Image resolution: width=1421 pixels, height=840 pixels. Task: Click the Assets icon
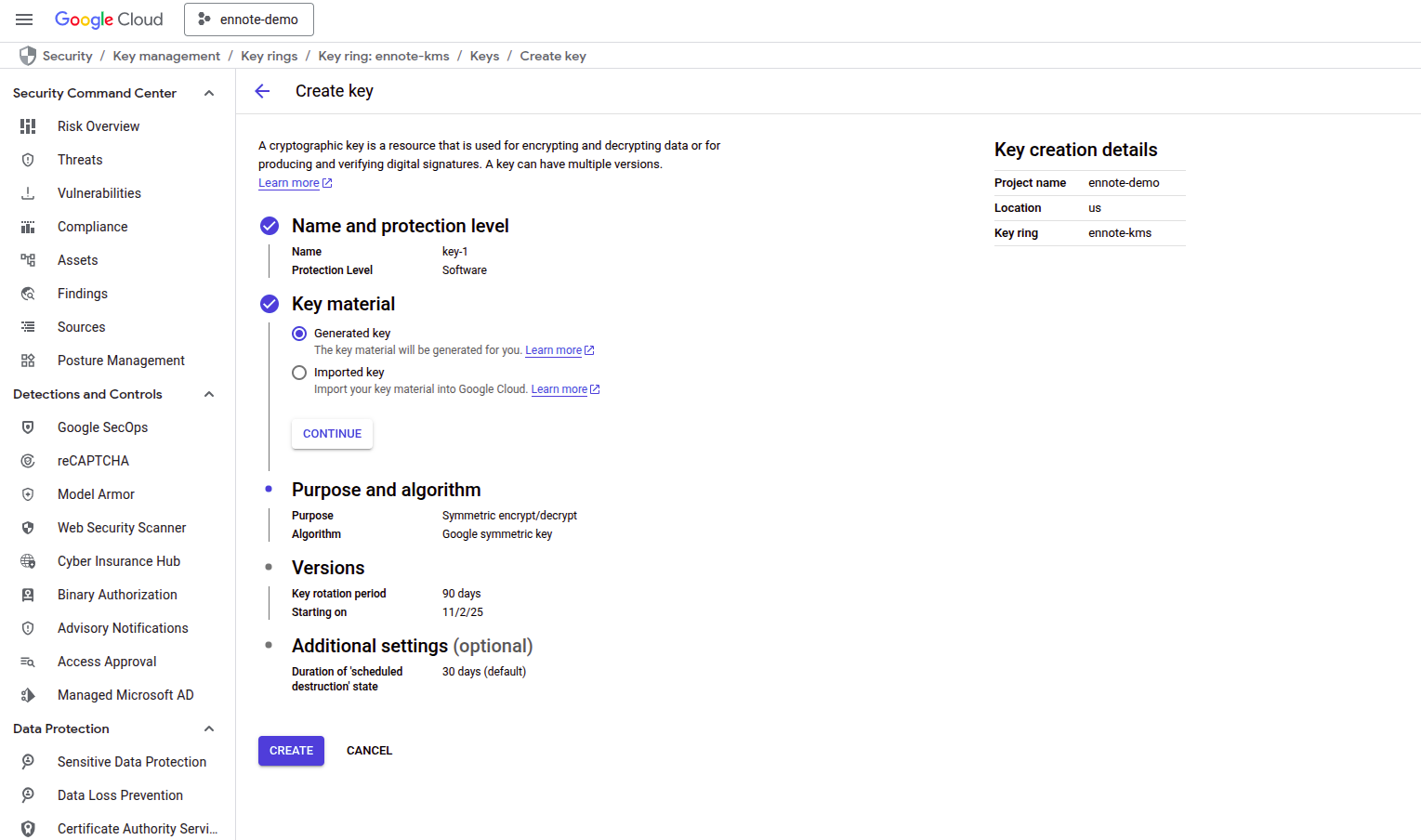tap(28, 260)
